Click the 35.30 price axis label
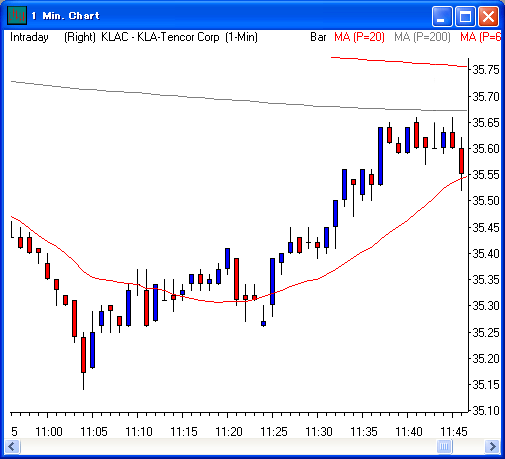This screenshot has width=505, height=459. click(x=486, y=306)
